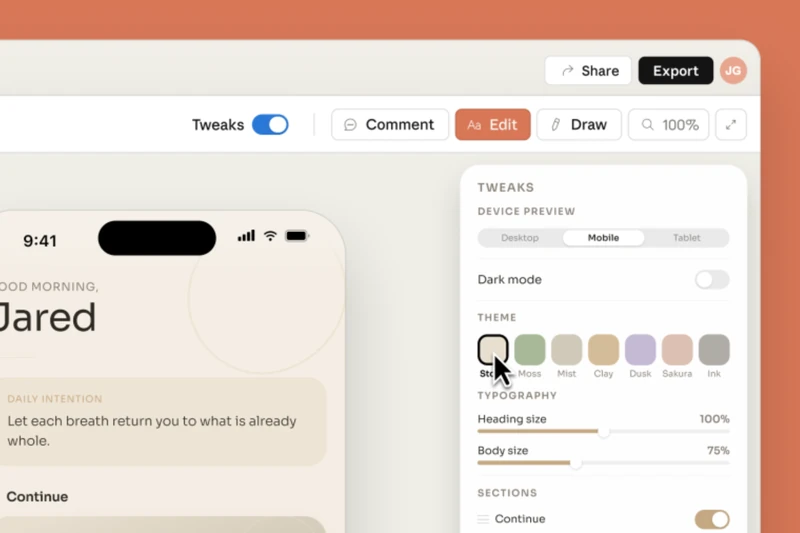This screenshot has width=800, height=533.
Task: Pick the Dusk theme swatch
Action: [x=640, y=350]
